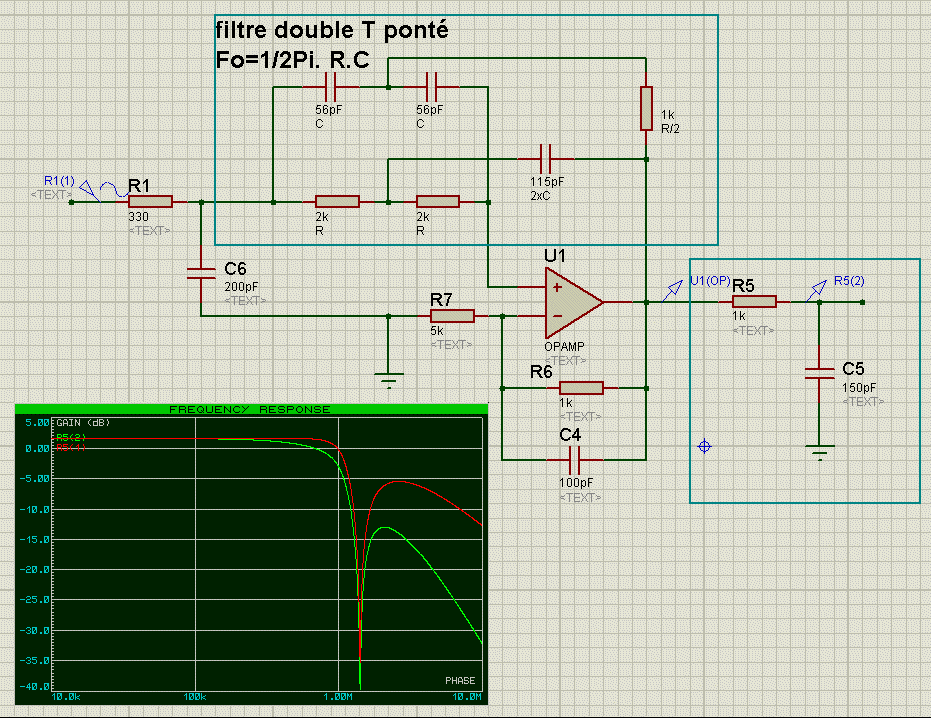Select the C4 capacitor symbol
Screen dimensions: 931x718
click(575, 460)
